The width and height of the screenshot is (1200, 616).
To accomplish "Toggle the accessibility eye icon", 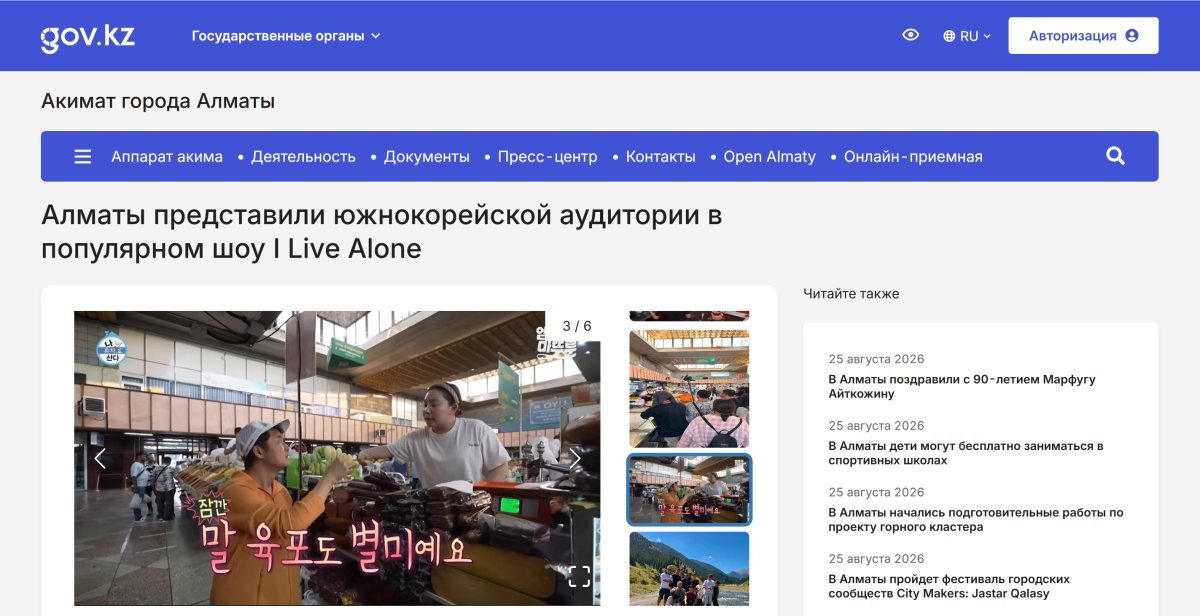I will pyautogui.click(x=910, y=35).
